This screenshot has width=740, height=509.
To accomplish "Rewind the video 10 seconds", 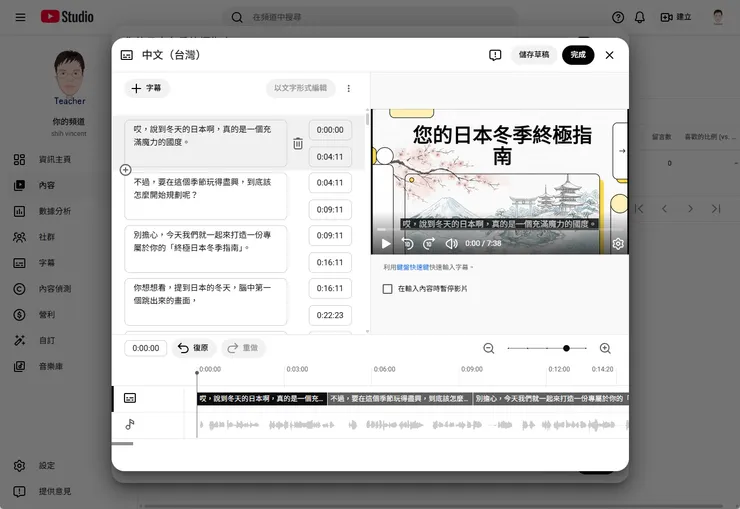I will point(407,243).
